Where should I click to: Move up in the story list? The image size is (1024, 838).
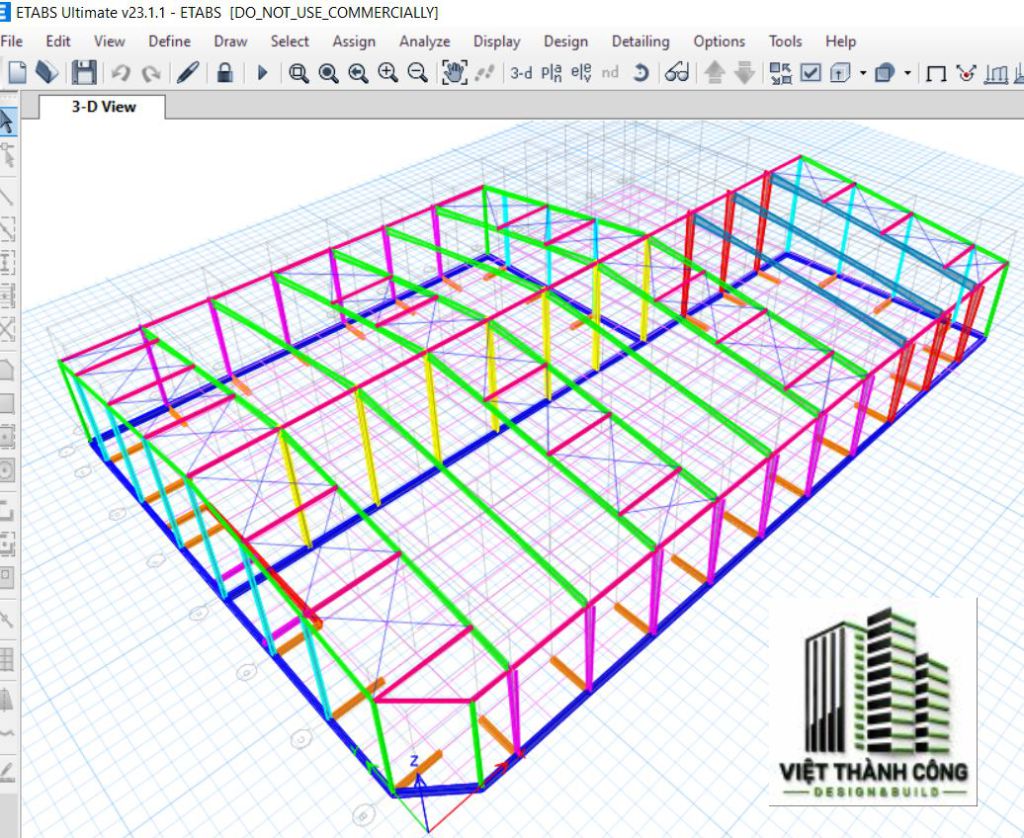tap(714, 73)
